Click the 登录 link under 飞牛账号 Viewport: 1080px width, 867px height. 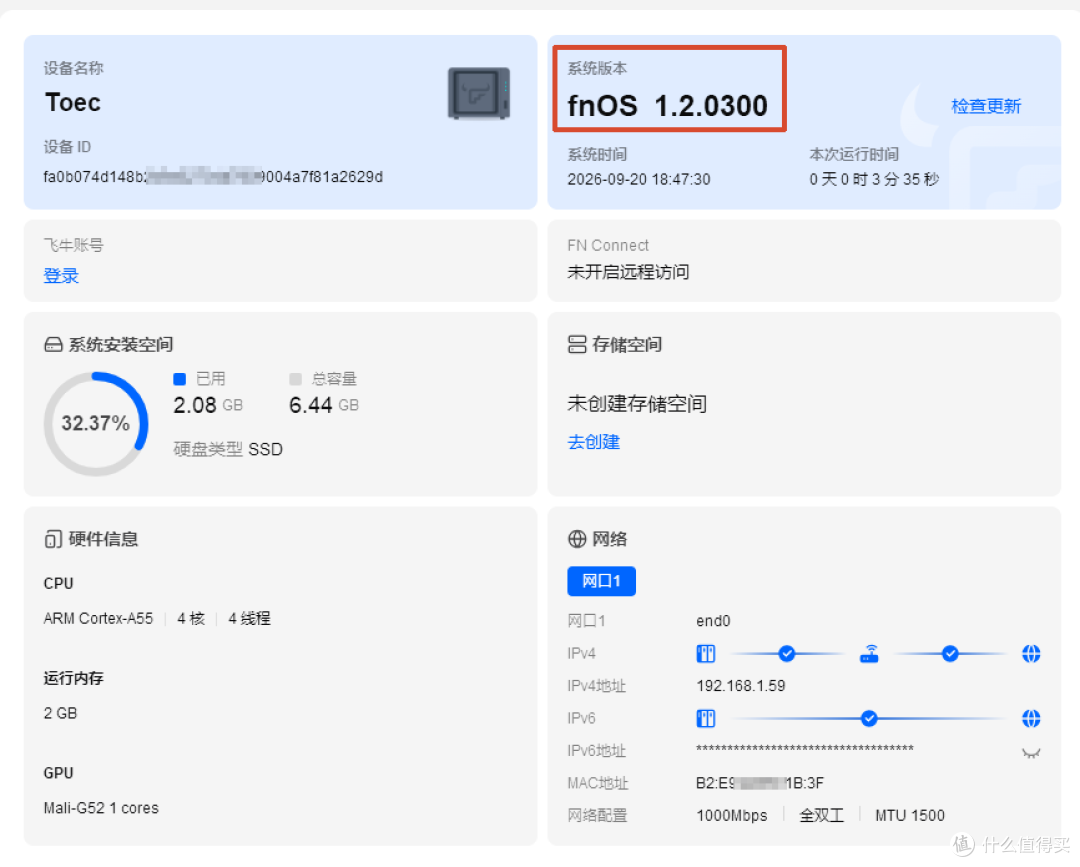pyautogui.click(x=61, y=276)
